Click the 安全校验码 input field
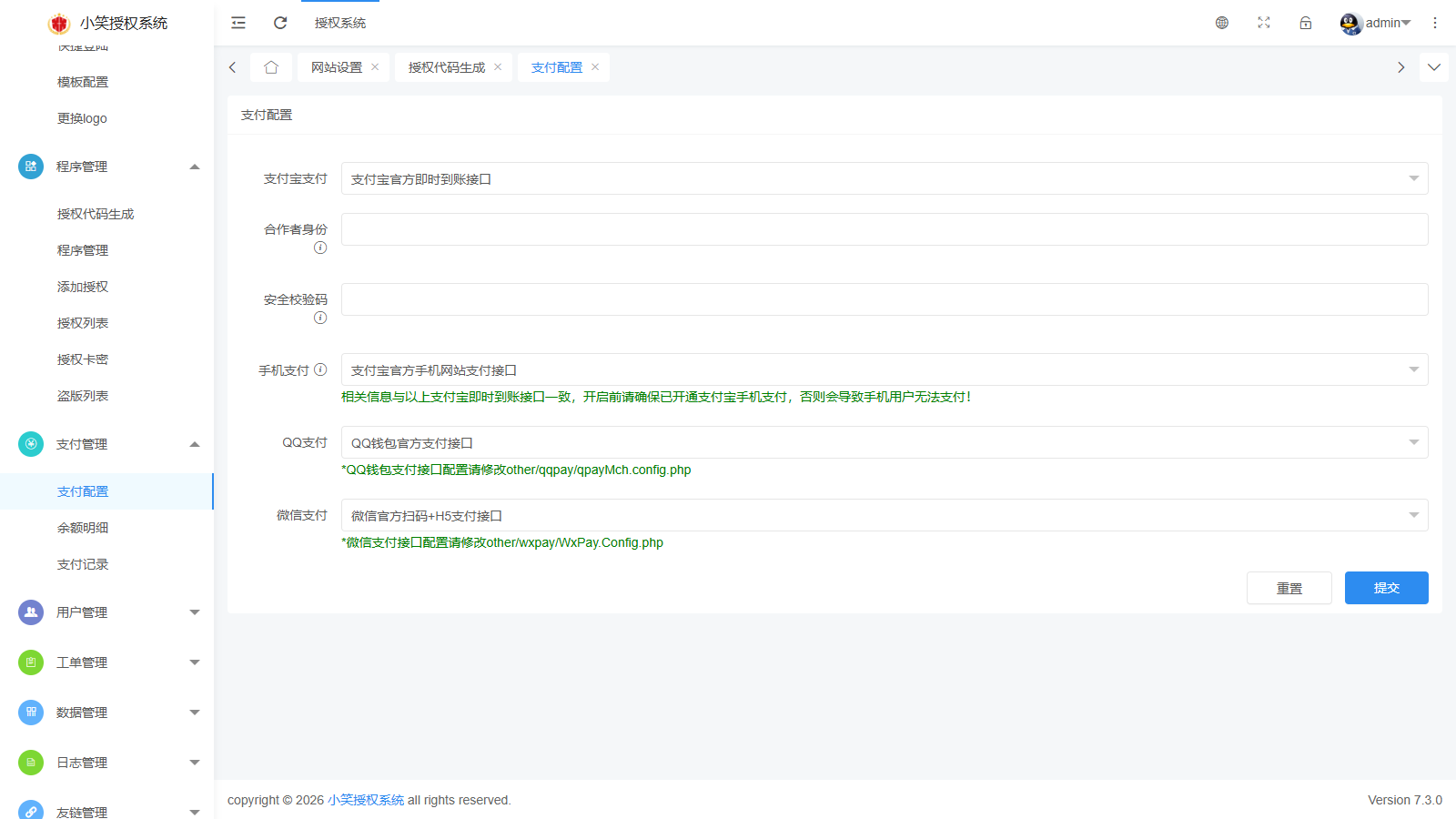 coord(884,299)
